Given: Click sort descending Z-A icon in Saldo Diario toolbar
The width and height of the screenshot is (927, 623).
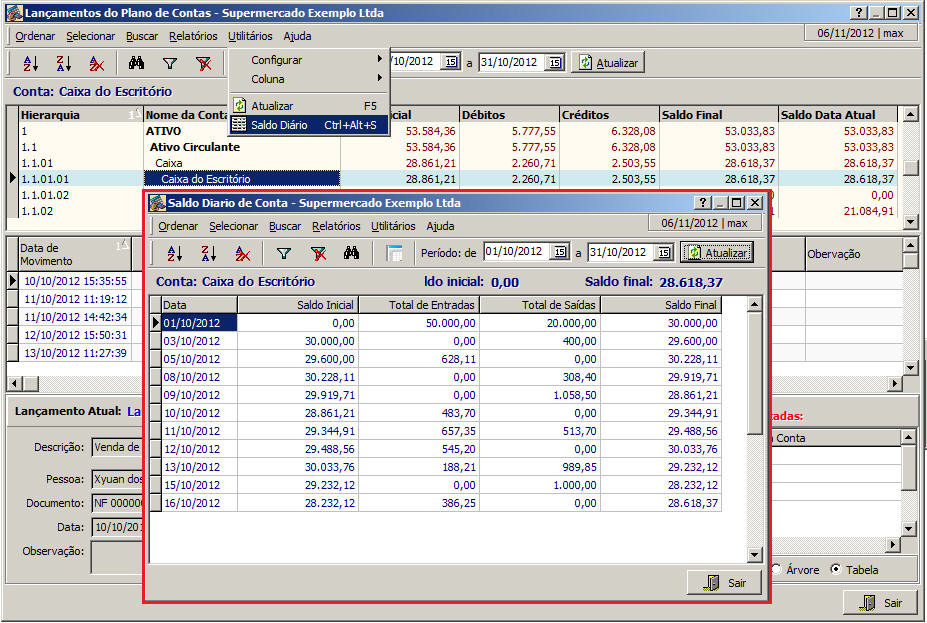Looking at the screenshot, I should tap(209, 254).
